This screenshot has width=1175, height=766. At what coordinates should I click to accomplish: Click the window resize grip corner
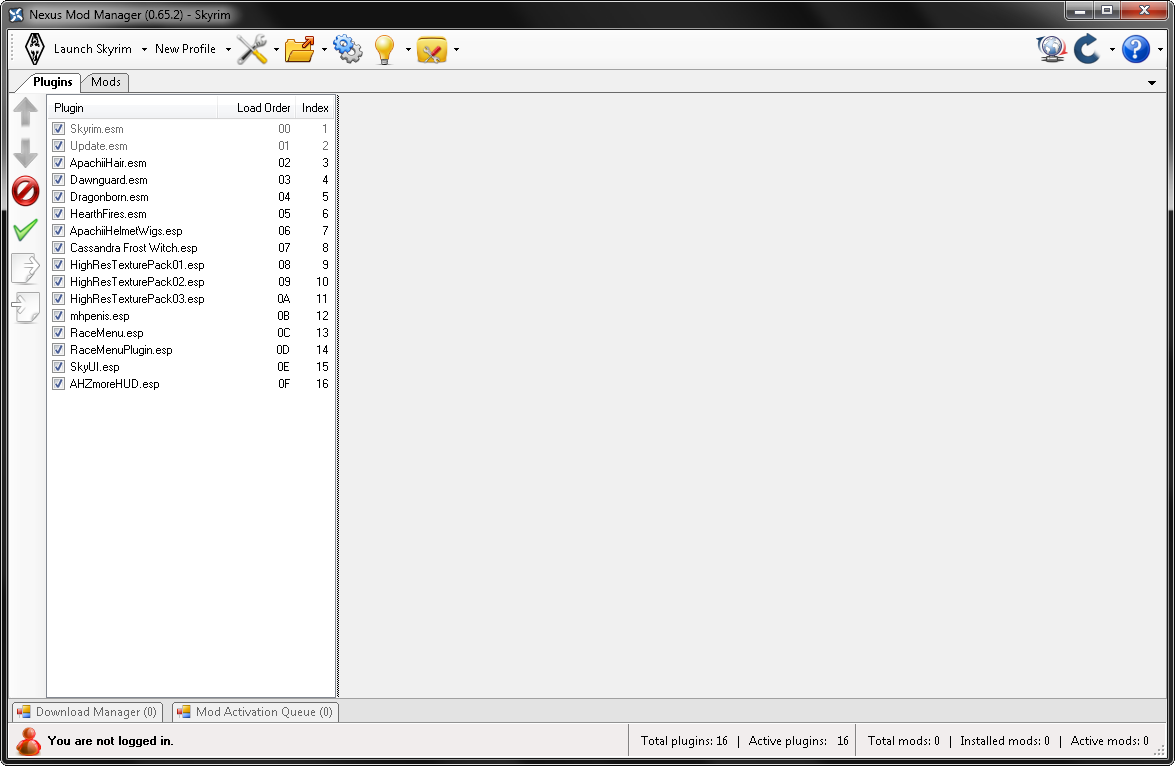1159,751
